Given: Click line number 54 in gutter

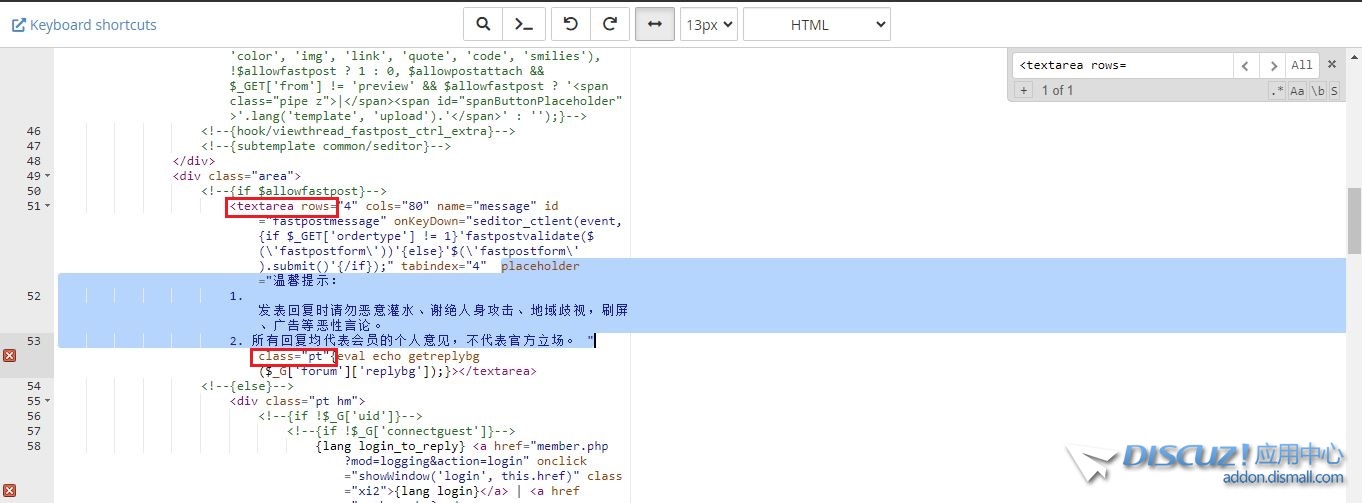Looking at the screenshot, I should click(34, 386).
